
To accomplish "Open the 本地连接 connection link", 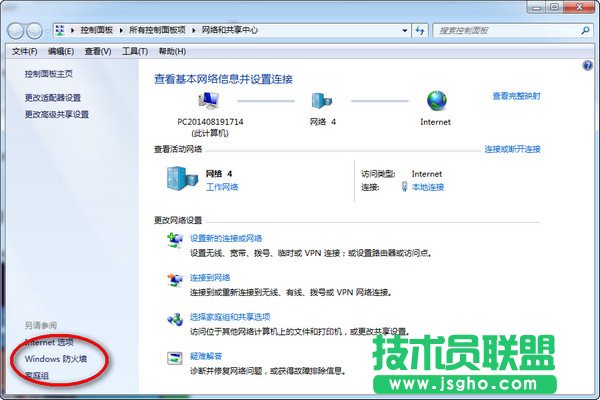I will (x=427, y=187).
